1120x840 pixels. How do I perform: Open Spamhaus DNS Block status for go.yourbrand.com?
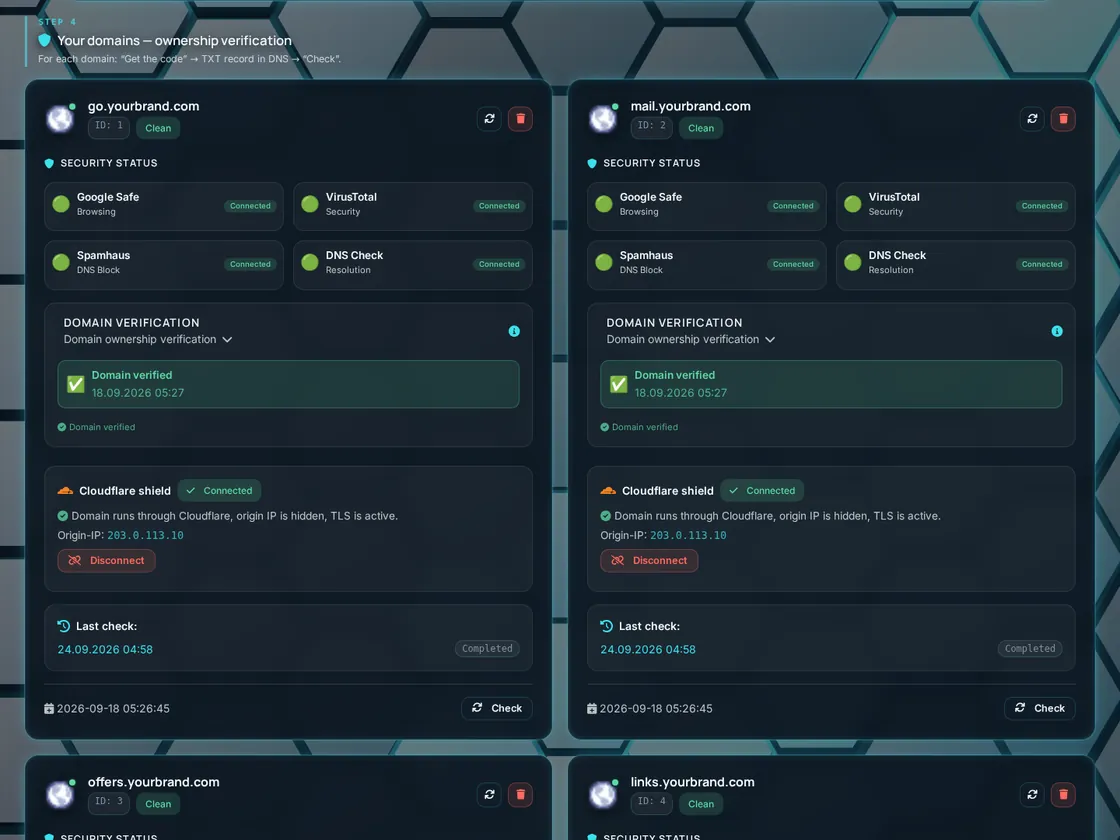(164, 264)
